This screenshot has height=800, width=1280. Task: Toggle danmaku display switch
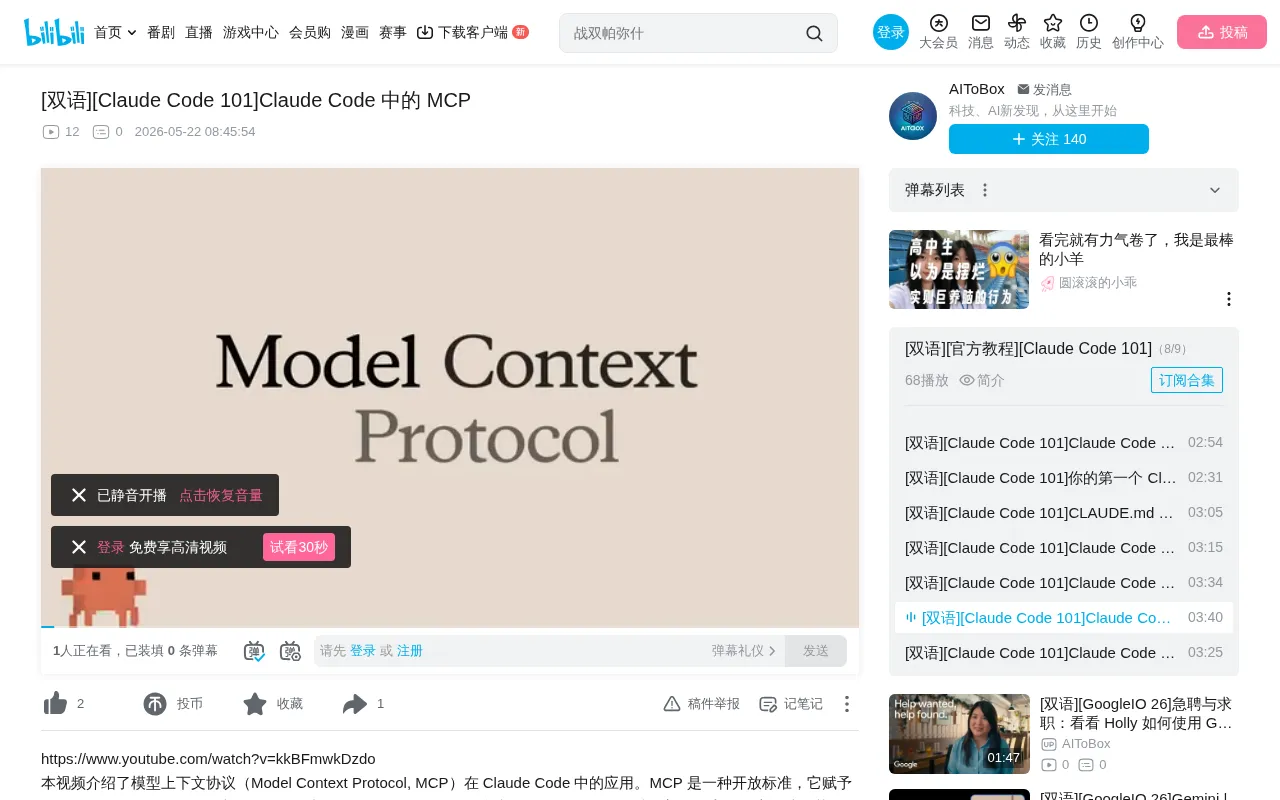[254, 651]
